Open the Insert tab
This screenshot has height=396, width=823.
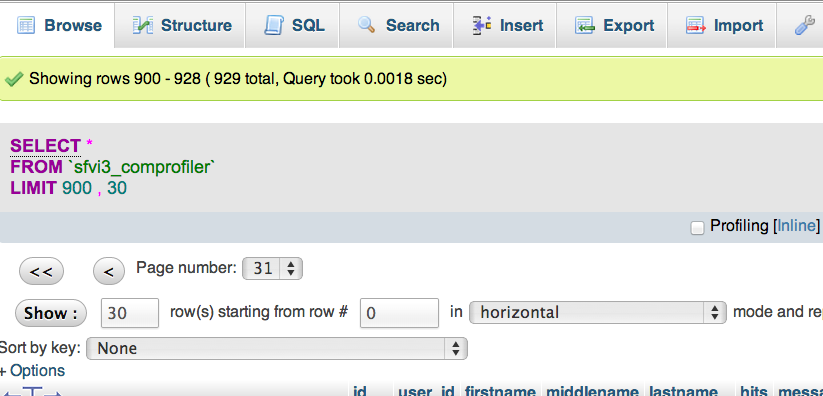click(x=505, y=26)
